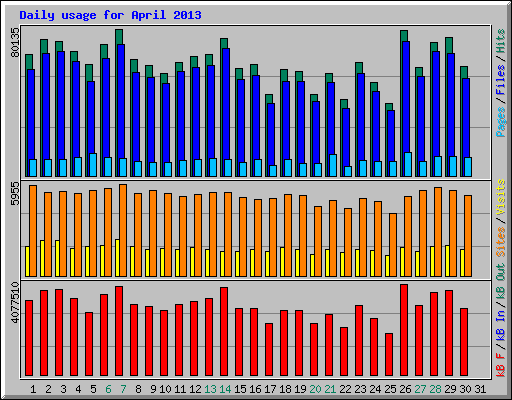
Task: Click day 23 on the x-axis
Action: click(x=360, y=389)
